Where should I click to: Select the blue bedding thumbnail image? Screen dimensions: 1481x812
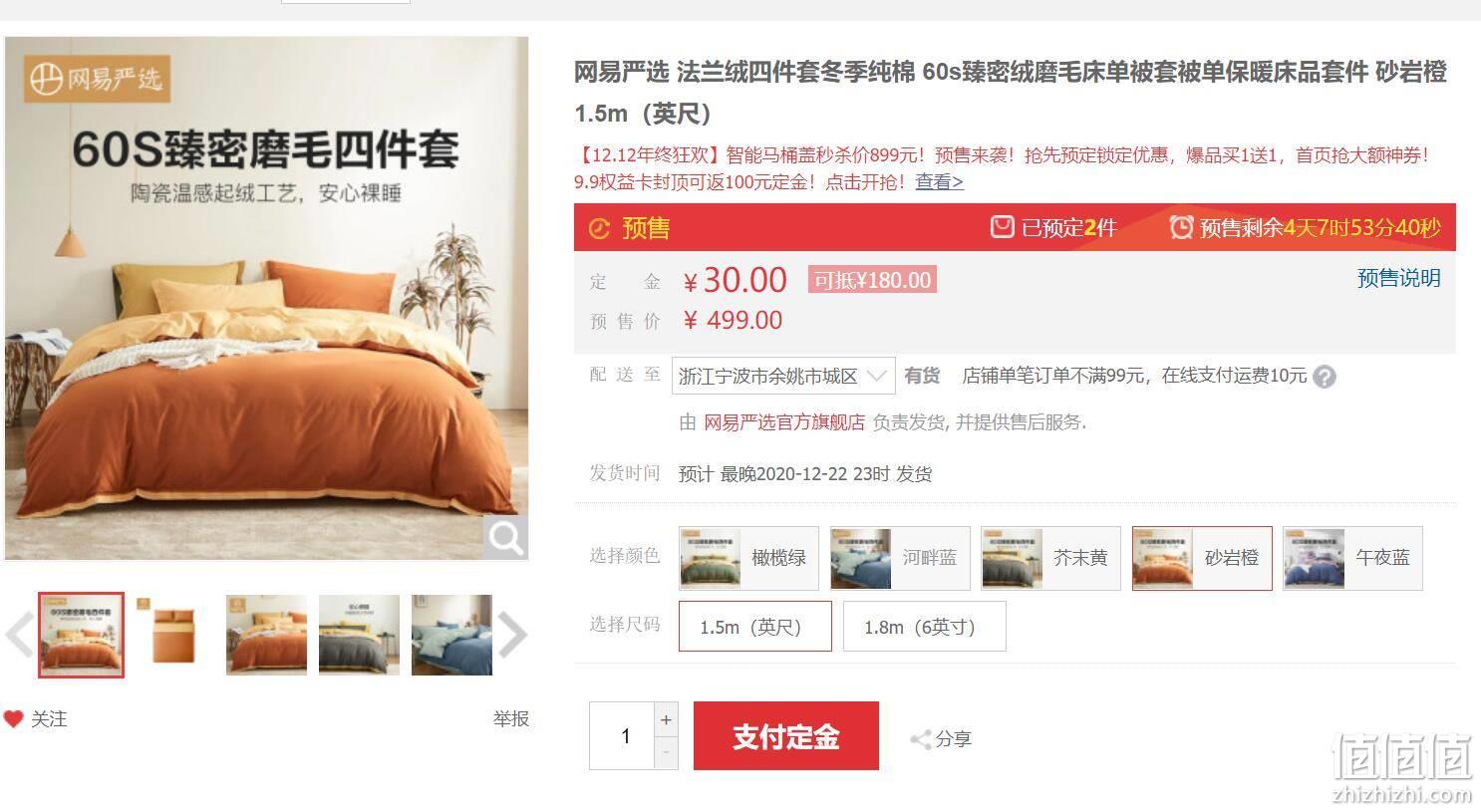point(451,636)
